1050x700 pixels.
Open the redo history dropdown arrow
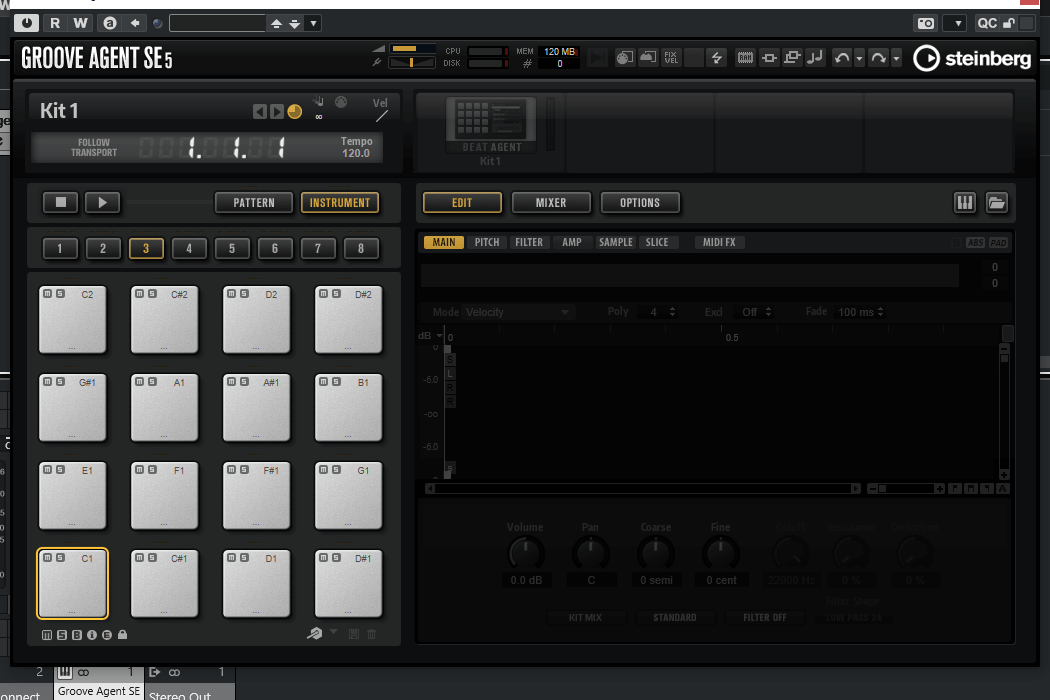(896, 58)
